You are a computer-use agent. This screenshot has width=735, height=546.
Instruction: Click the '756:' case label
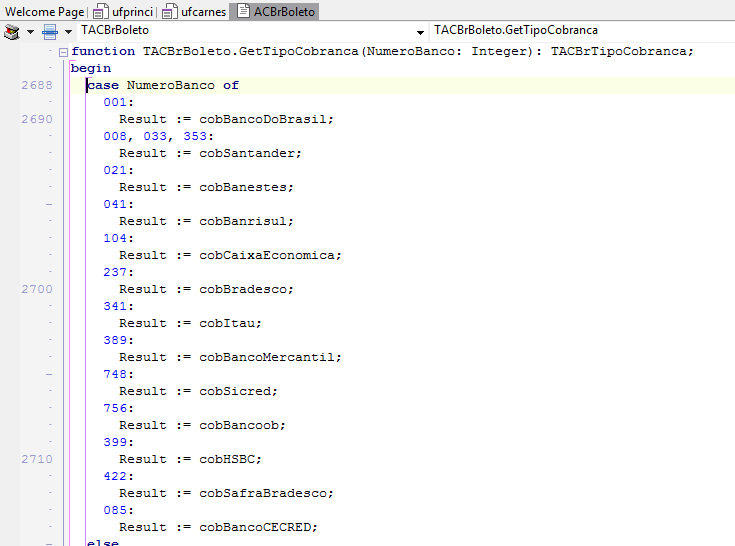(119, 408)
